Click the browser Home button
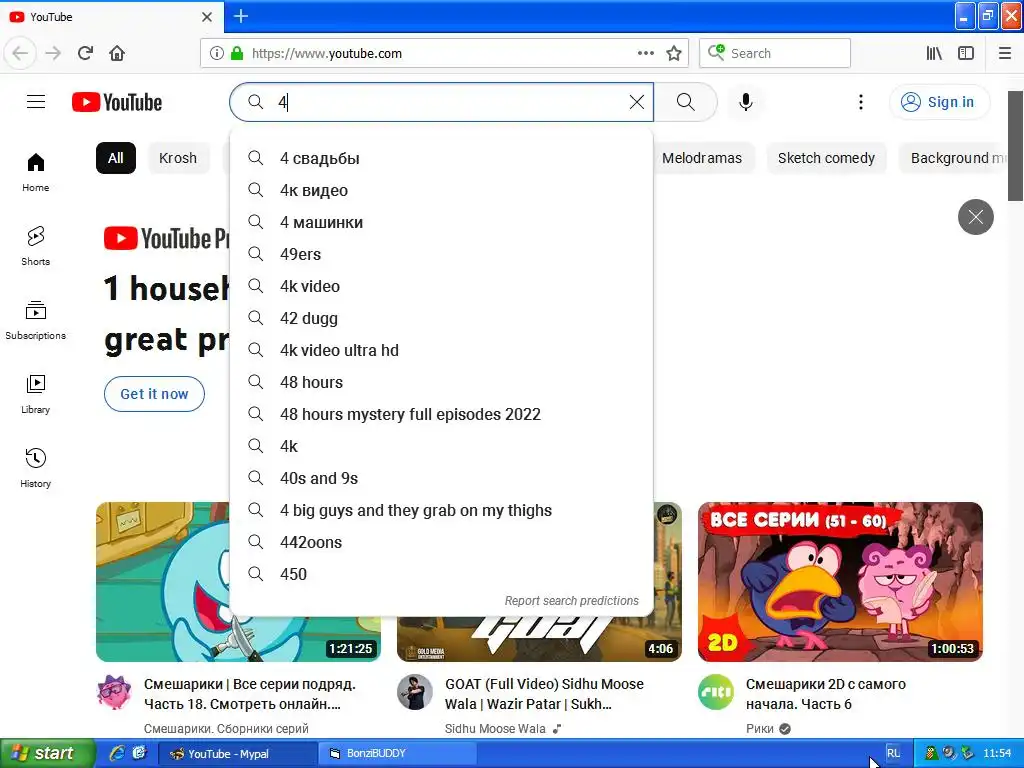The image size is (1024, 768). tap(117, 53)
